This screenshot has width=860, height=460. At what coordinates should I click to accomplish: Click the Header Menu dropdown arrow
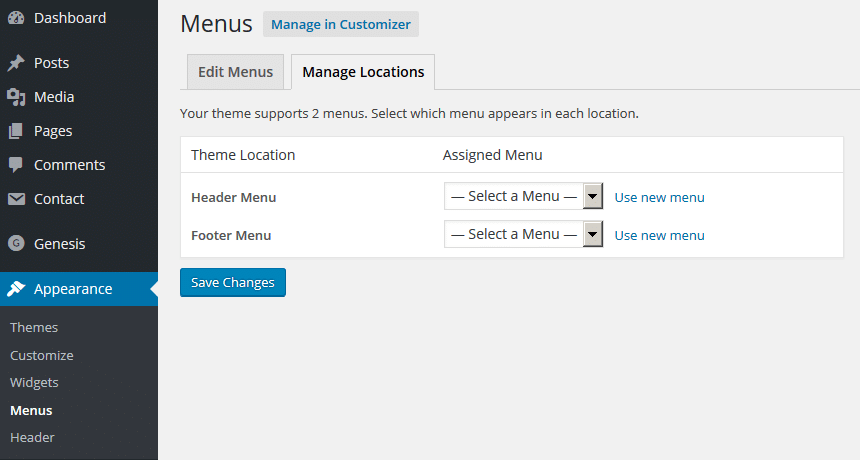tap(592, 196)
